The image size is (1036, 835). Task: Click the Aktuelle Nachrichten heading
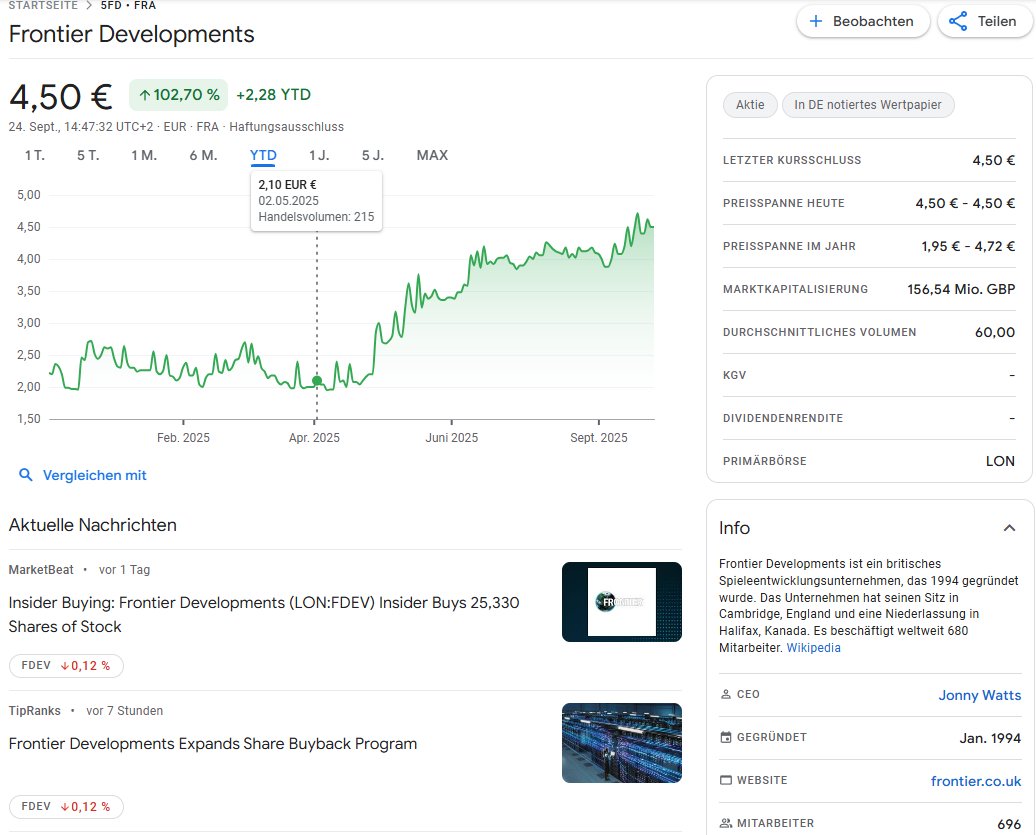(x=92, y=525)
